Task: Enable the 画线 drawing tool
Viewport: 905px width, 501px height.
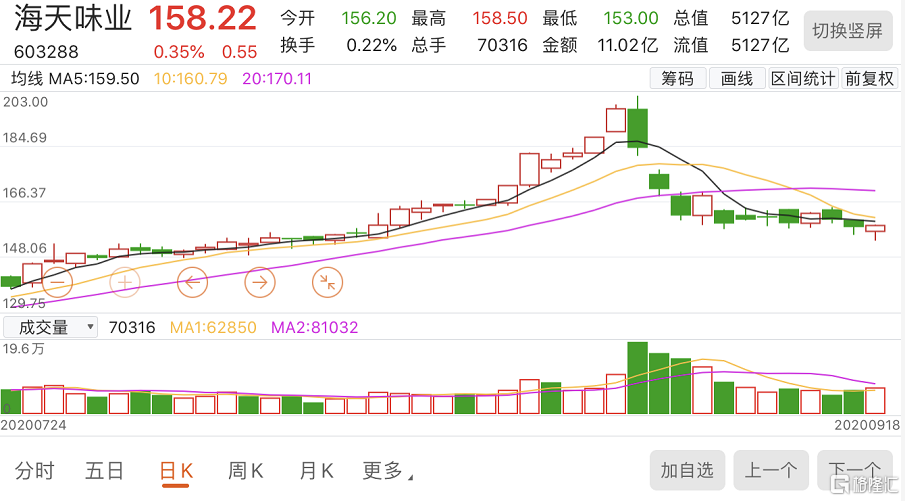Action: [737, 79]
